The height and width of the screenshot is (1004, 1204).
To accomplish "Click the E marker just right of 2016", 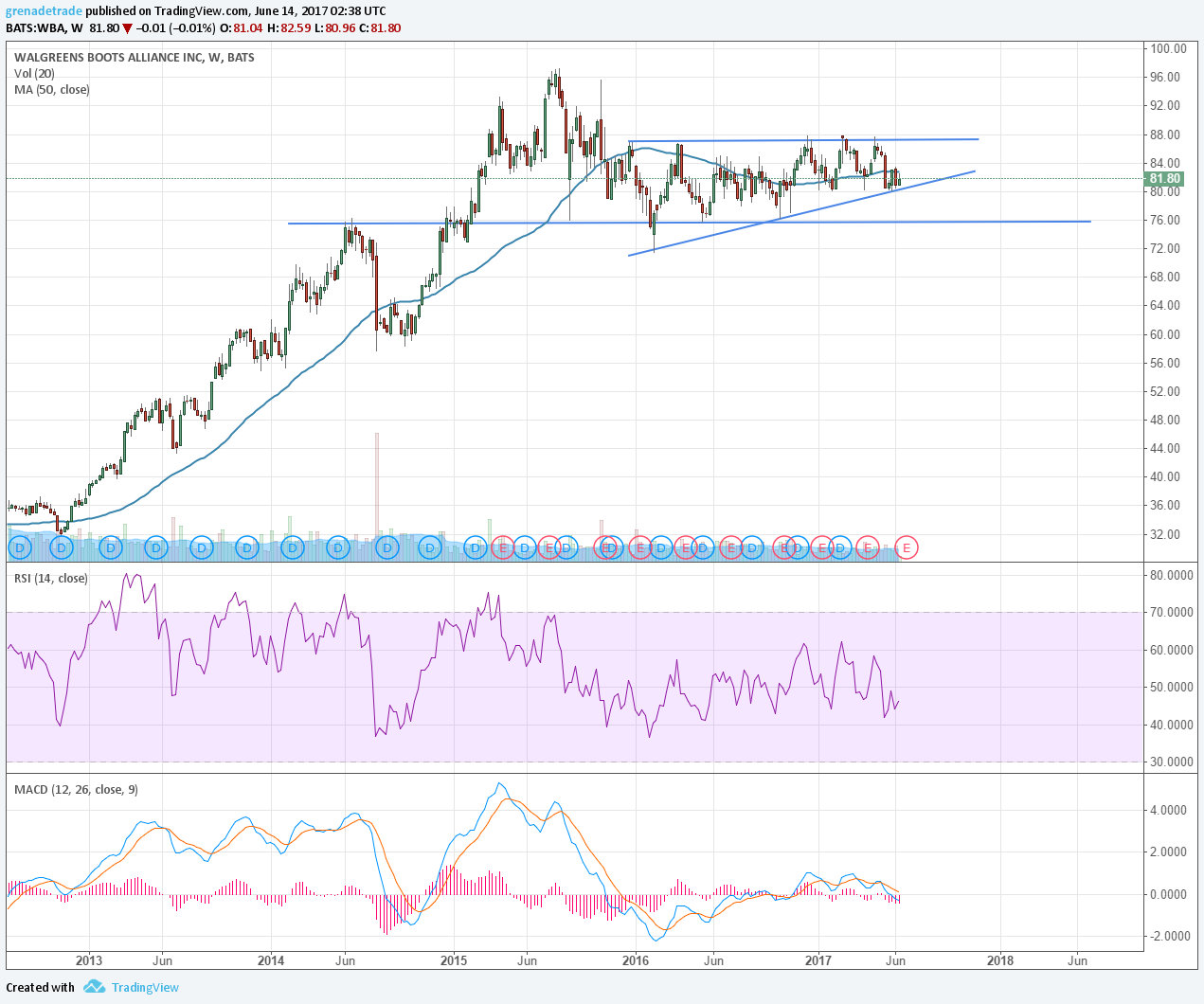I will point(640,547).
